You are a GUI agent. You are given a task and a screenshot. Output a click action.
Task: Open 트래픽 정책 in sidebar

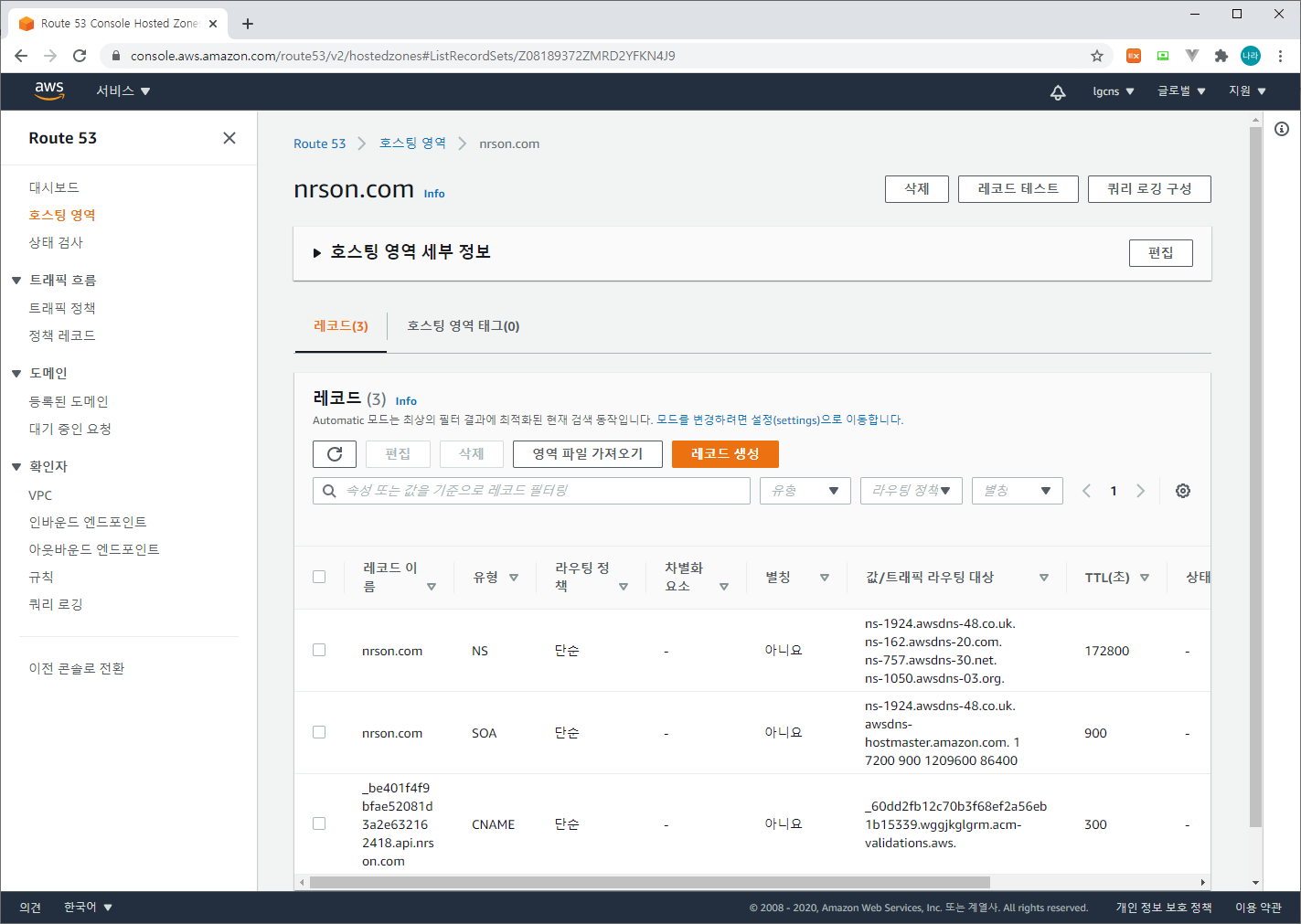62,308
